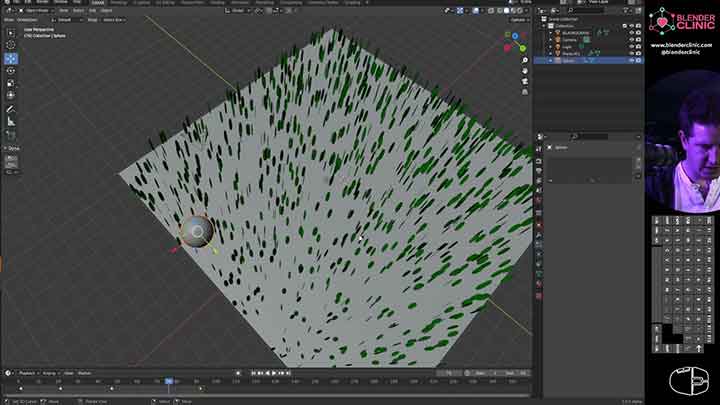The image size is (720, 405).
Task: Open the viewport Options dropdown
Action: [x=519, y=20]
